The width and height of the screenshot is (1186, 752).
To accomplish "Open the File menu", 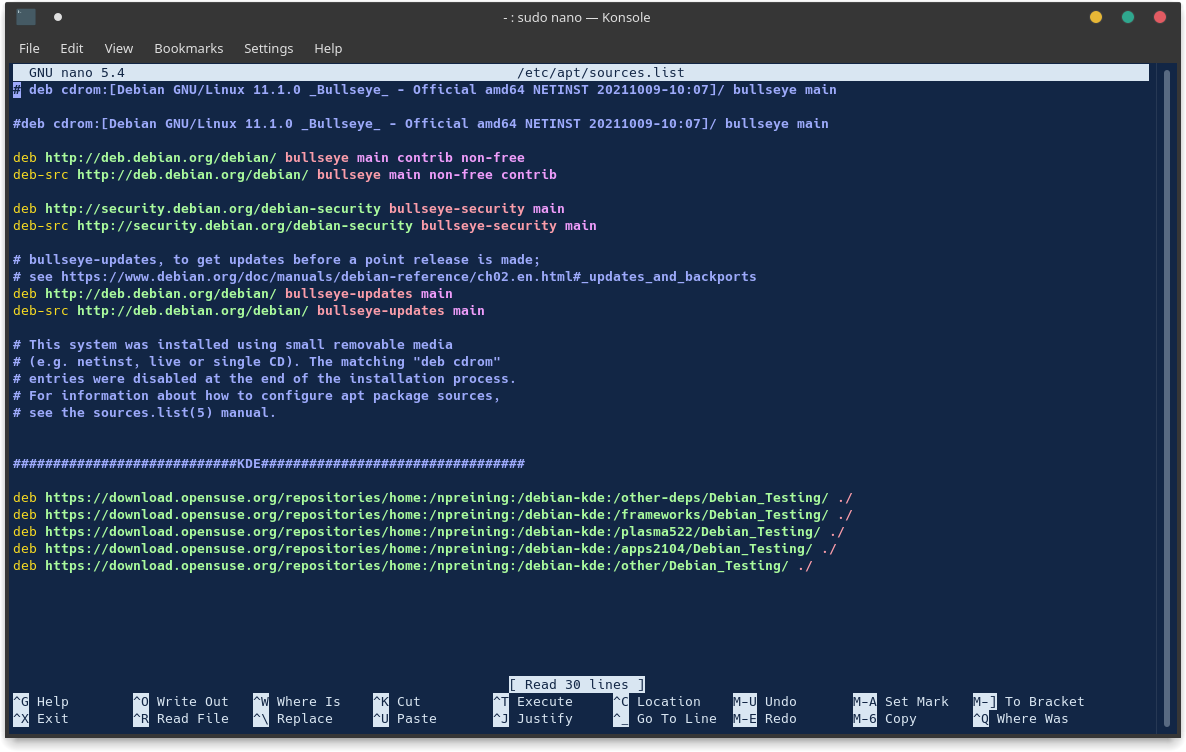I will (x=29, y=48).
